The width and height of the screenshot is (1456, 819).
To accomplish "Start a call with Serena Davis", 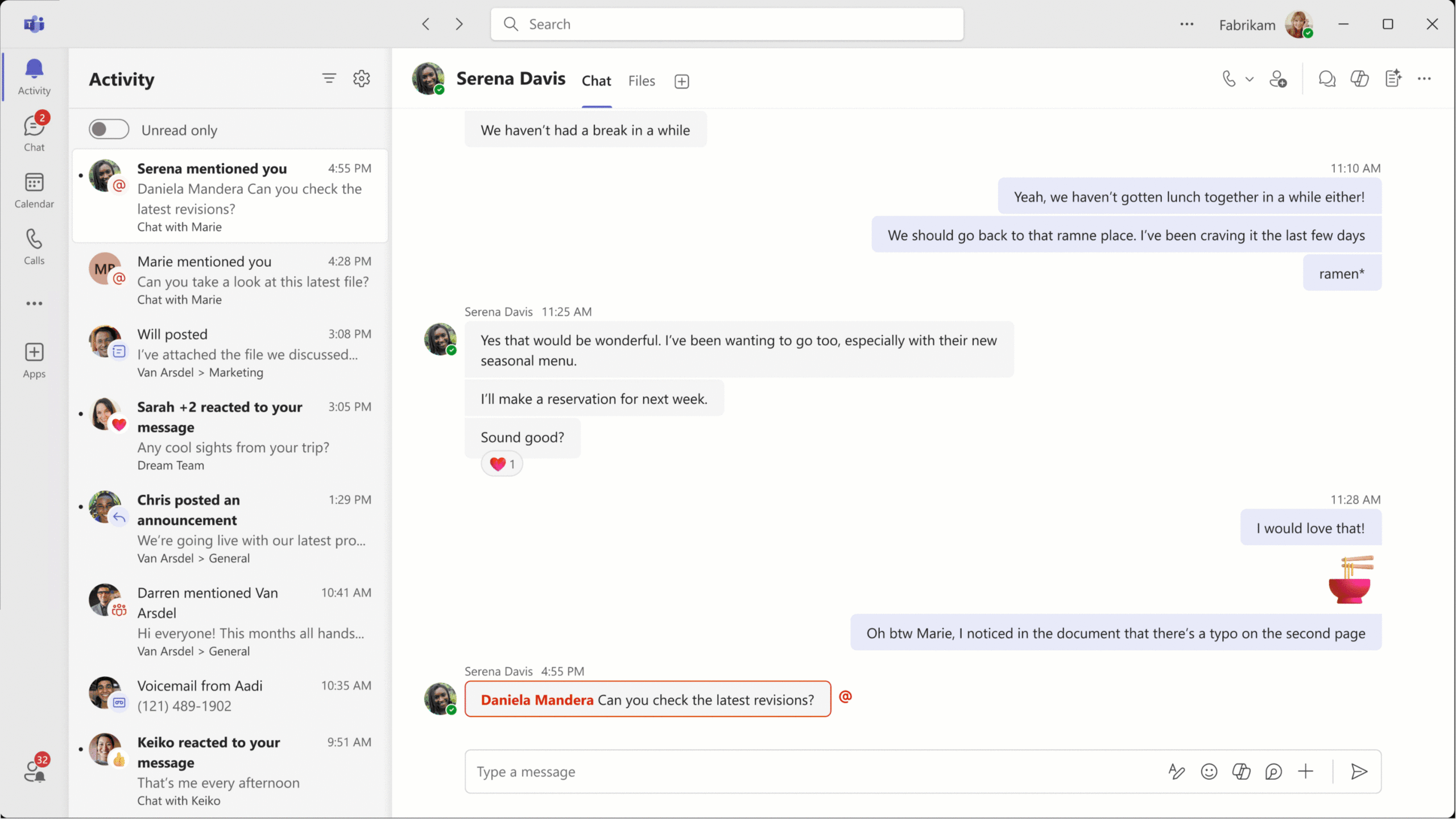I will point(1228,79).
